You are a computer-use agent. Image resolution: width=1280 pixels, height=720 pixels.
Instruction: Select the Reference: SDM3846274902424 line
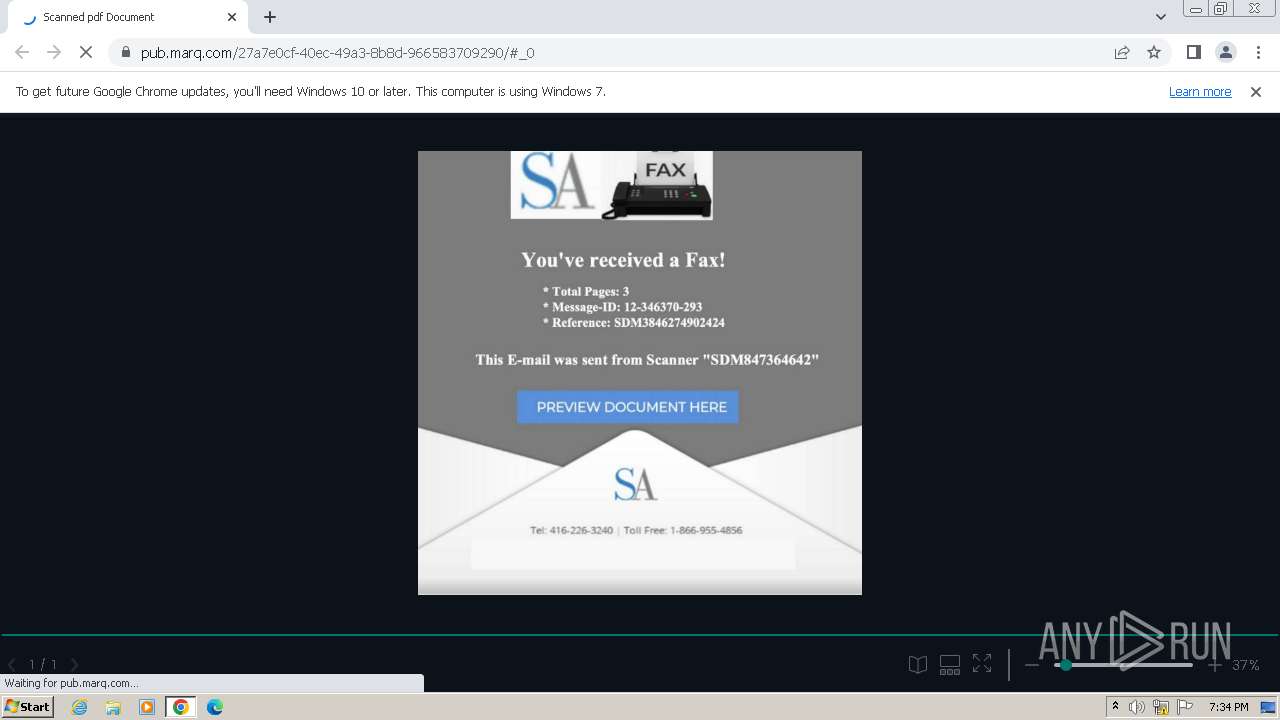633,323
